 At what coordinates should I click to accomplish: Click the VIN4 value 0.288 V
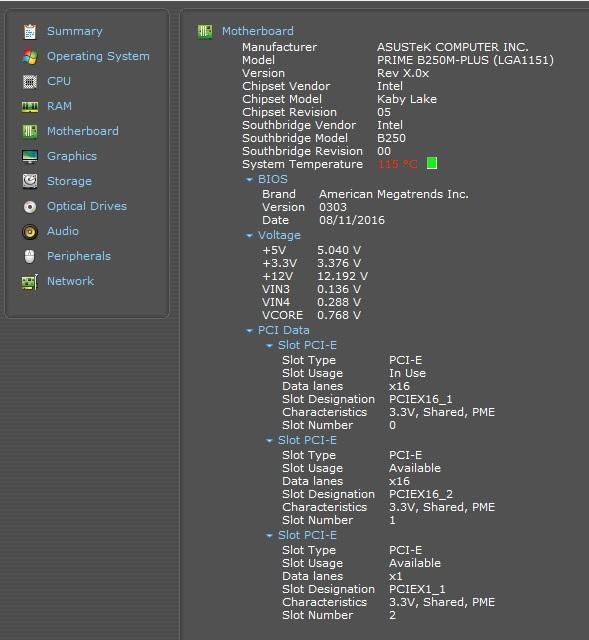(339, 302)
